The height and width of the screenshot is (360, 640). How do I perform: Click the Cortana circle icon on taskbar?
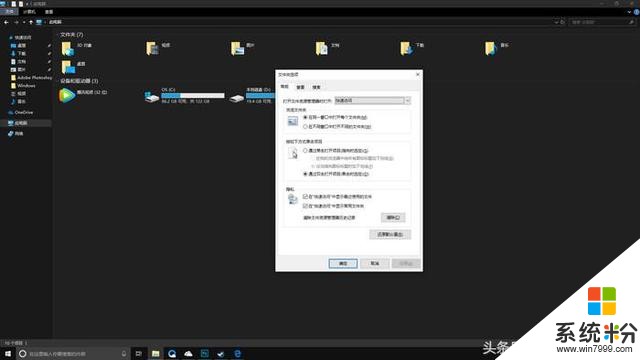point(23,353)
